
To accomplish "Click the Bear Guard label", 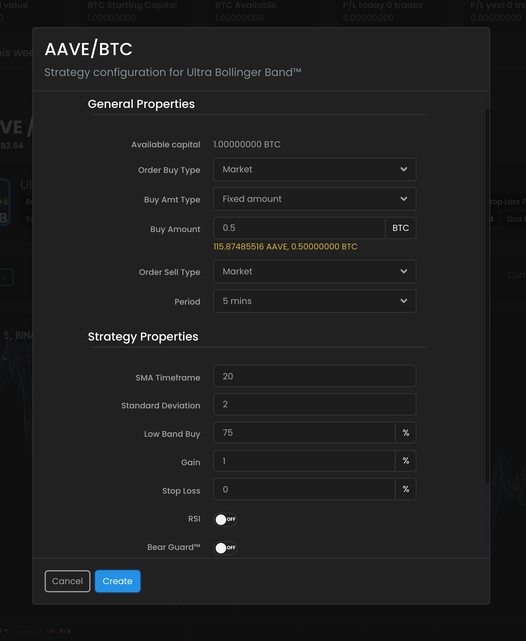I will (174, 547).
